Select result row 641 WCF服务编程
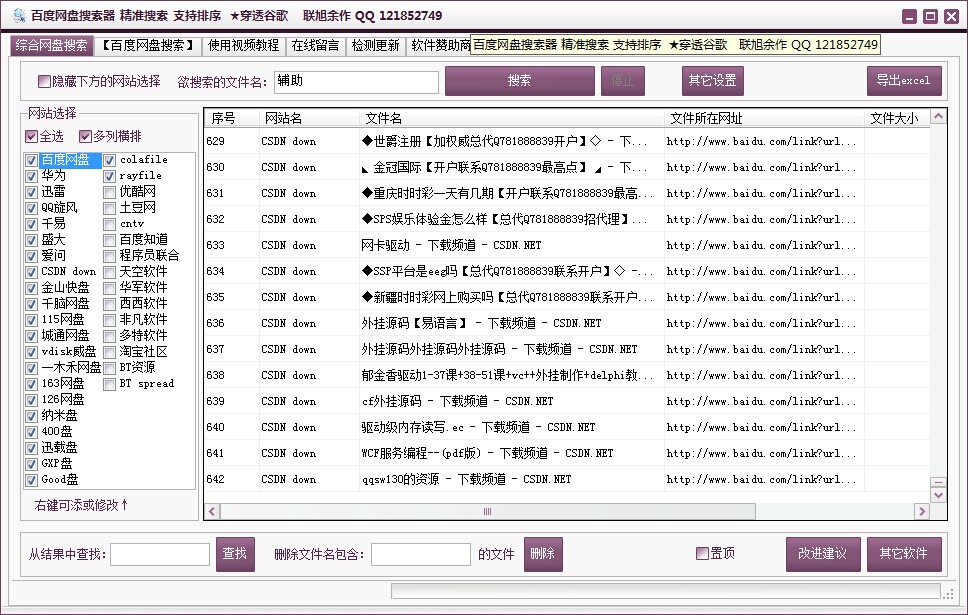This screenshot has width=968, height=615. 567,453
